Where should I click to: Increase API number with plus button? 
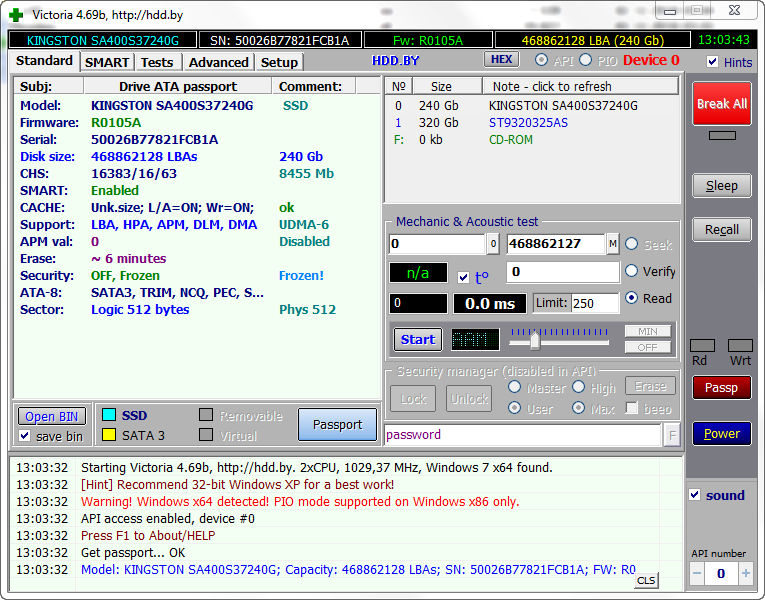pos(745,574)
